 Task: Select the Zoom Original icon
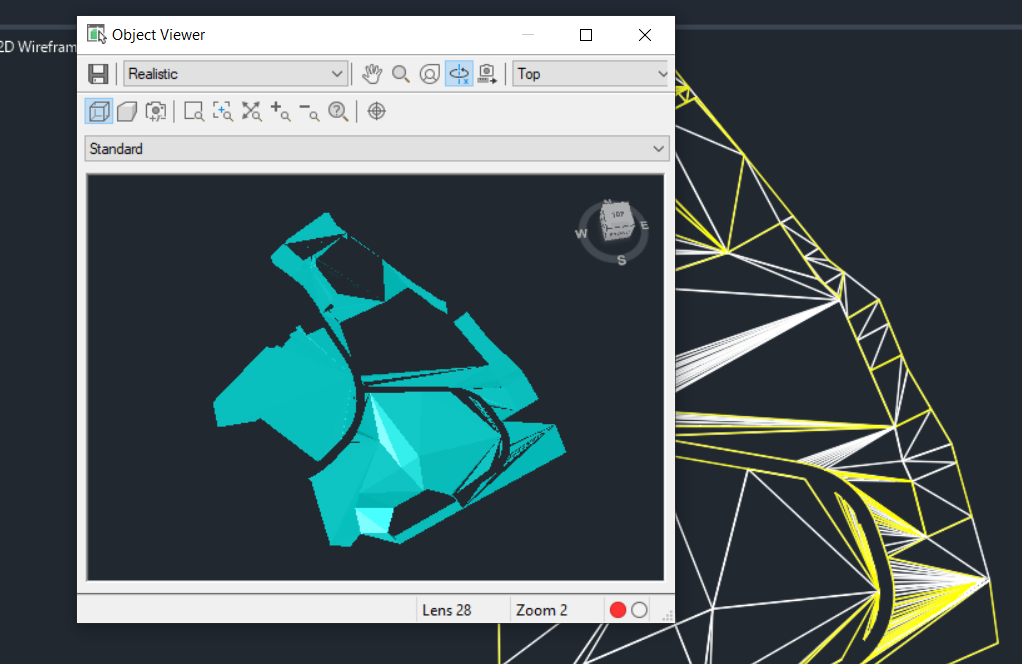(338, 111)
